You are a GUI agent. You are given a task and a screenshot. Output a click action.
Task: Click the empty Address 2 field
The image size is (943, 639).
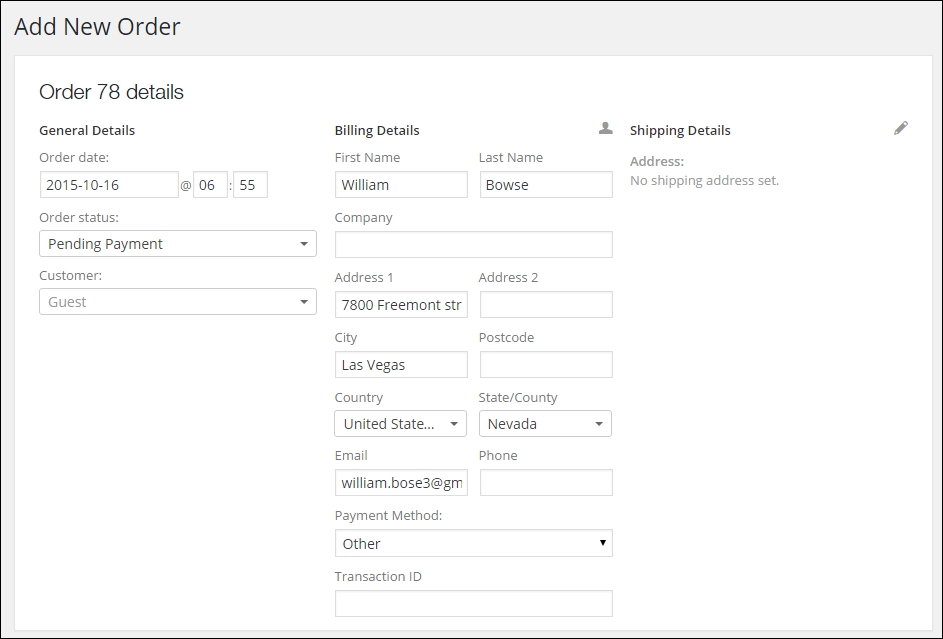coord(545,304)
